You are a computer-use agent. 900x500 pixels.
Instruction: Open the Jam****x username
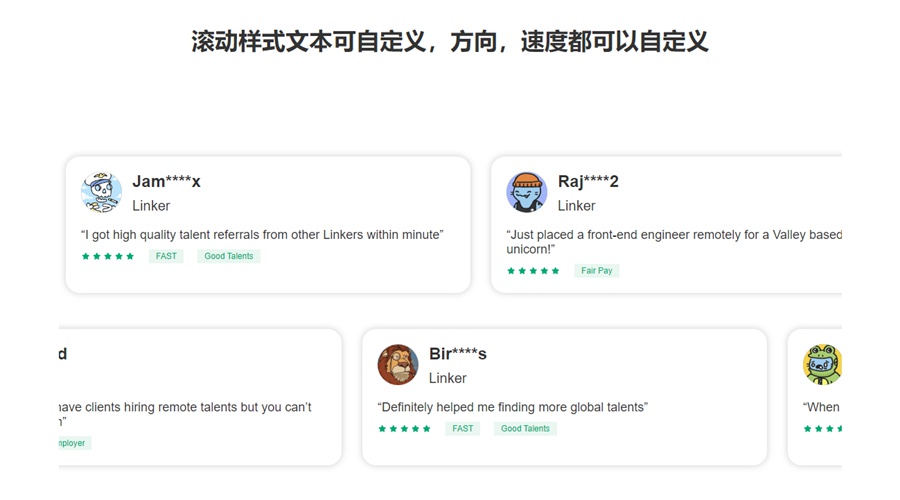click(x=166, y=181)
